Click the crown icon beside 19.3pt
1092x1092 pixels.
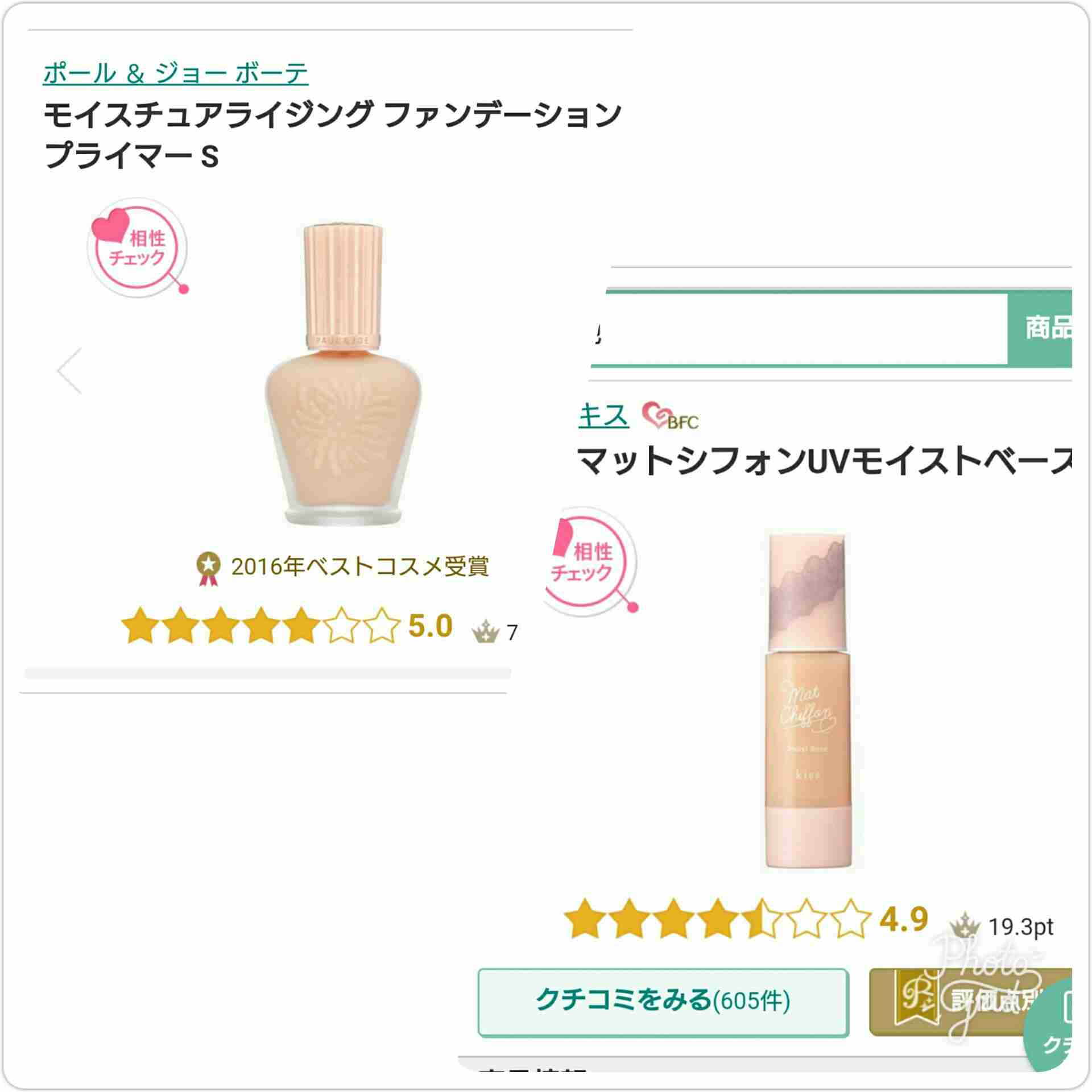[965, 925]
